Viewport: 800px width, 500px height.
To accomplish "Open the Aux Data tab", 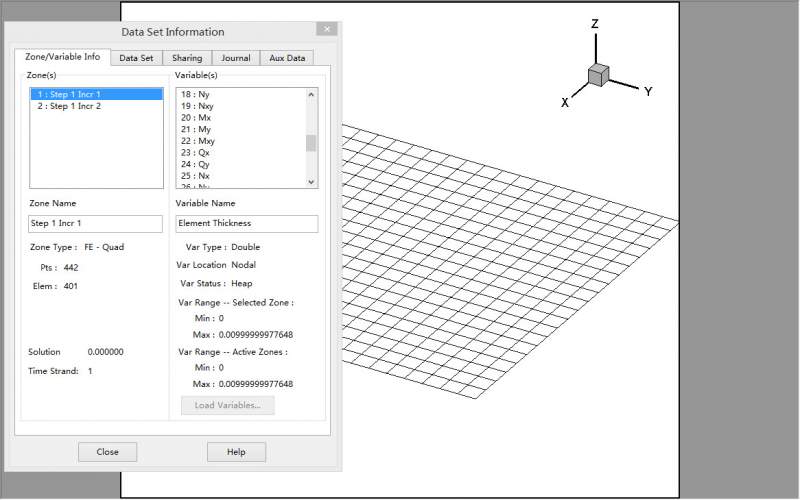I will tap(287, 58).
